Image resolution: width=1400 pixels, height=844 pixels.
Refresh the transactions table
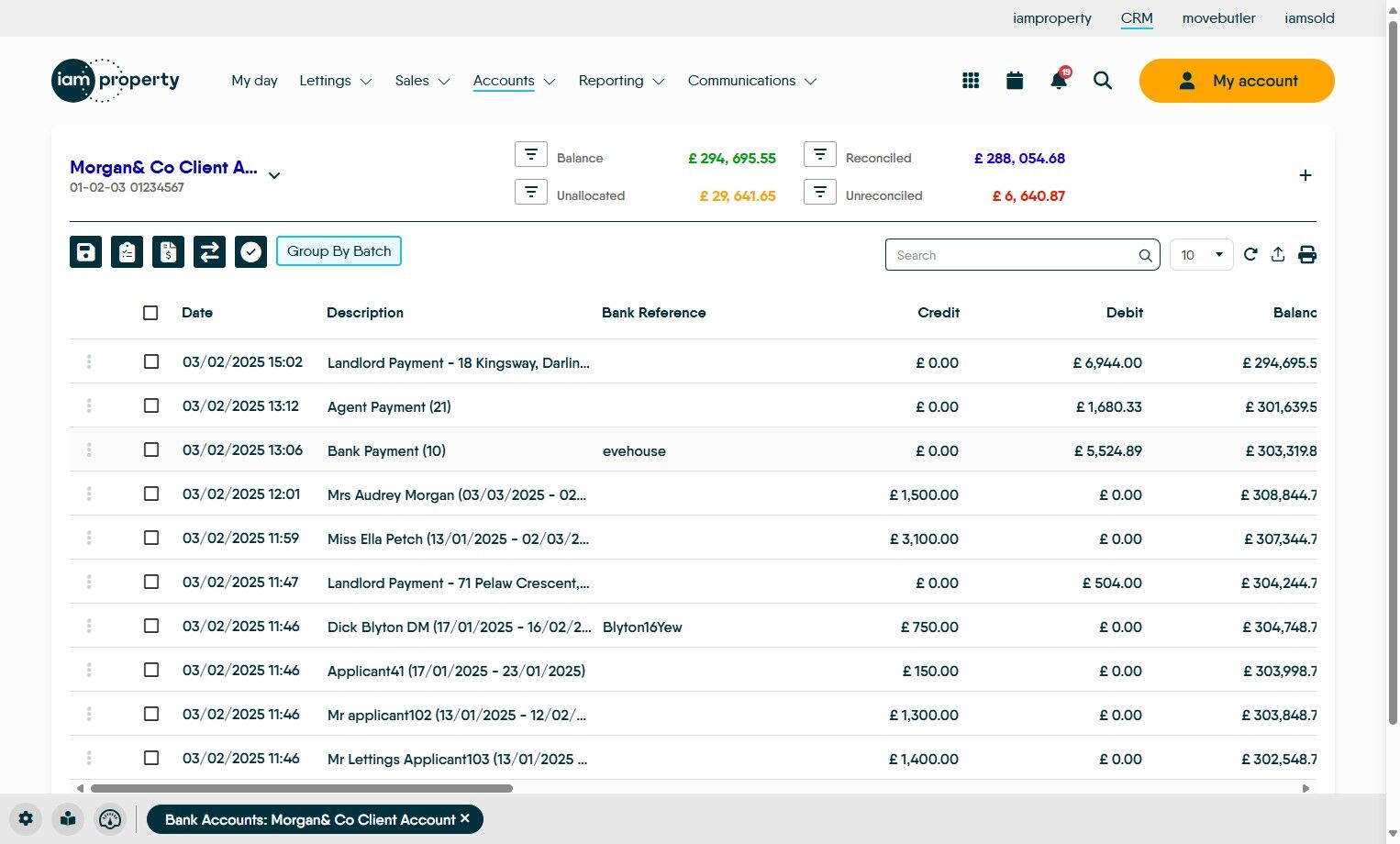[1250, 255]
